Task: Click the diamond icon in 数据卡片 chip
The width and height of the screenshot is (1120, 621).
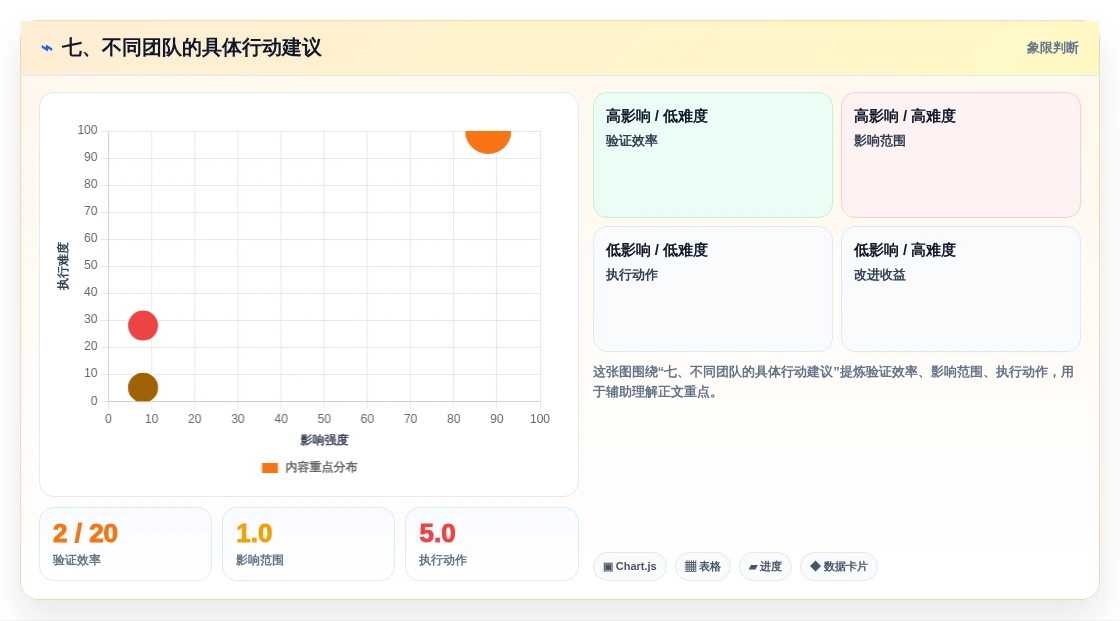Action: tap(815, 566)
